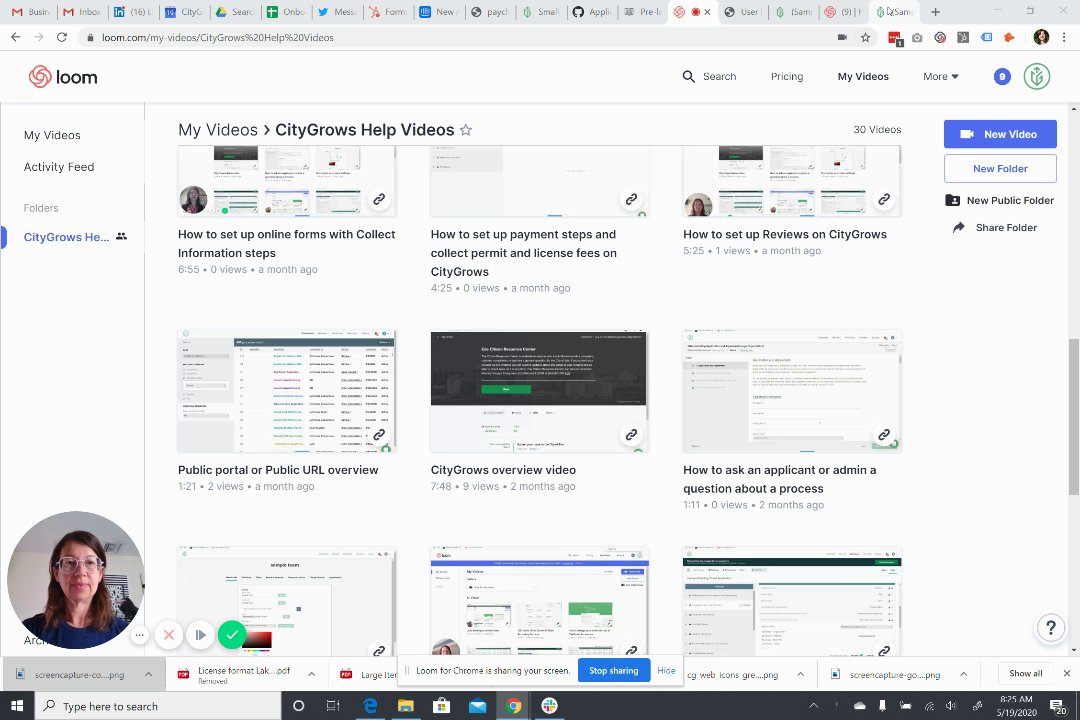The height and width of the screenshot is (720, 1080).
Task: Finish recording with green checkmark
Action: coord(232,635)
